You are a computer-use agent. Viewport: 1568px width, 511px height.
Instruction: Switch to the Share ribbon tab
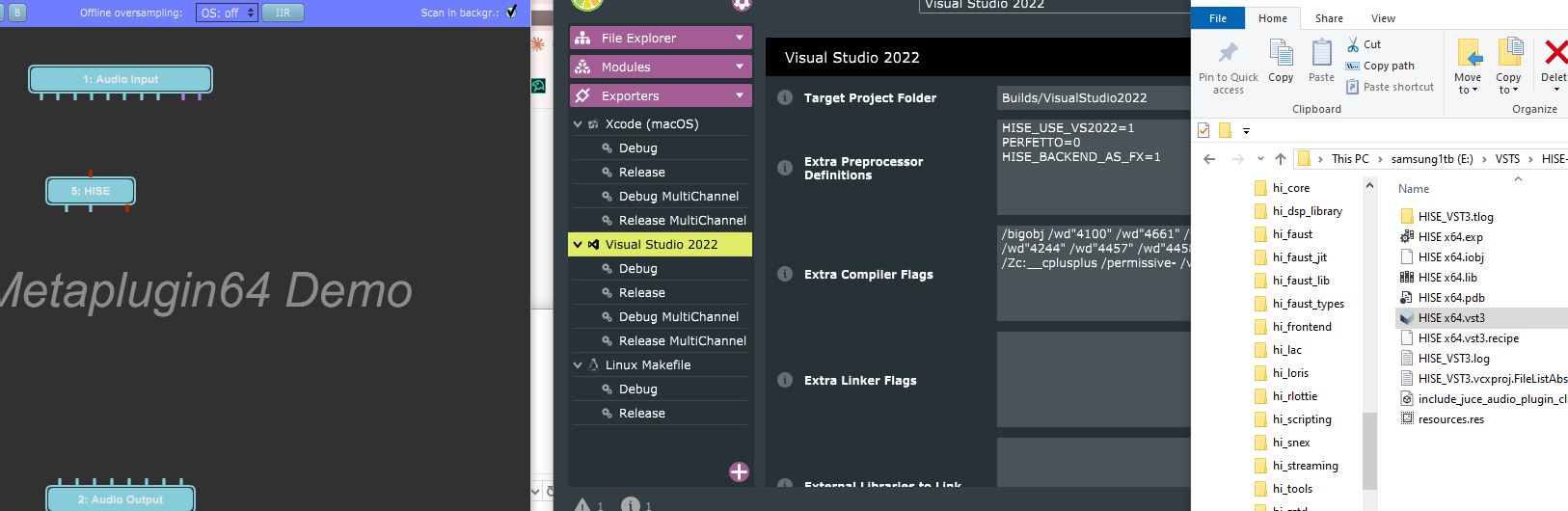(1329, 18)
